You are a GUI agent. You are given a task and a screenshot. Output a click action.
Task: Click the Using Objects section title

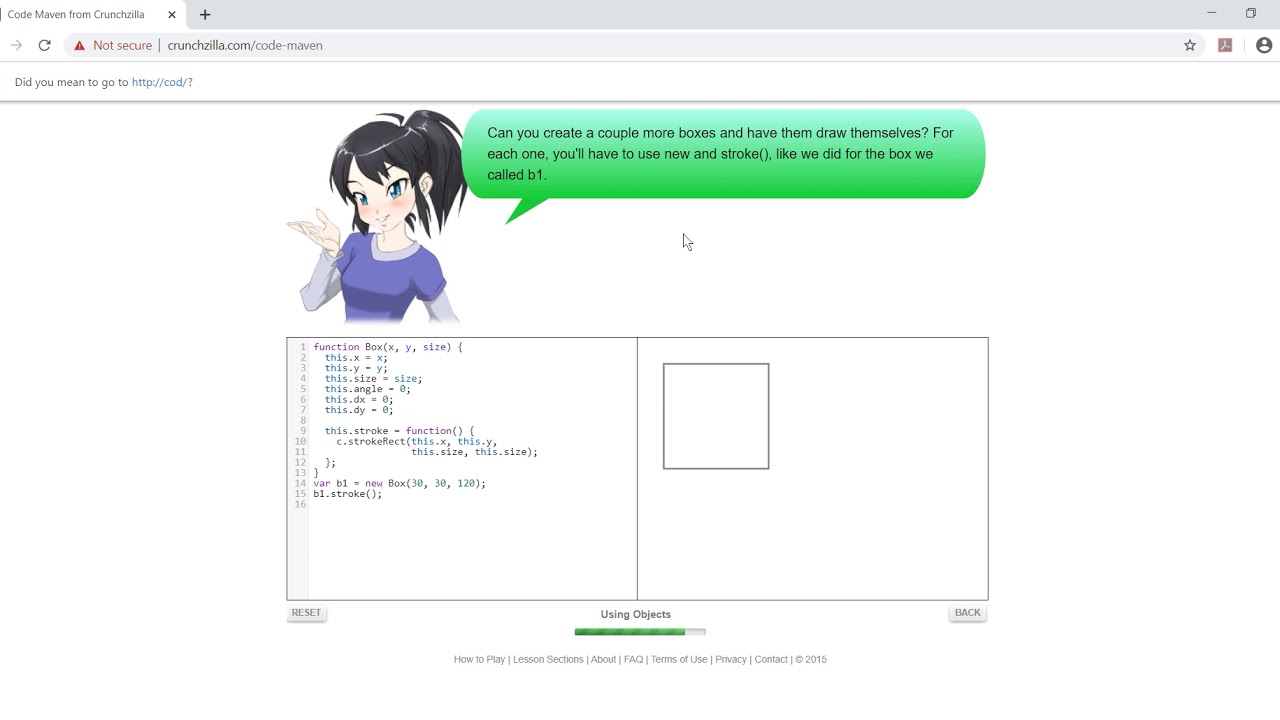(636, 614)
